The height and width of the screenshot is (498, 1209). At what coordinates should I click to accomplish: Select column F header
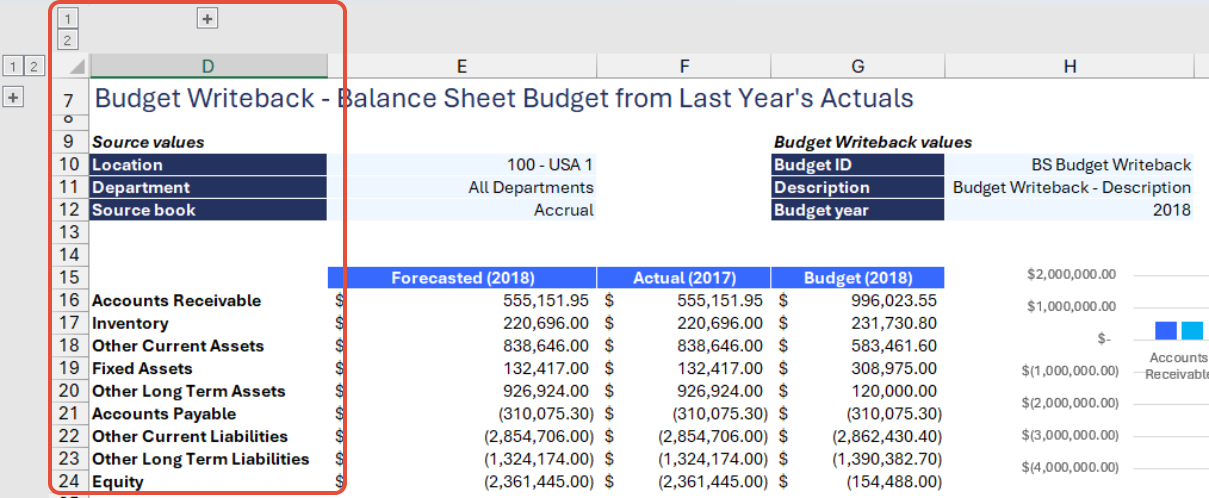pos(684,67)
